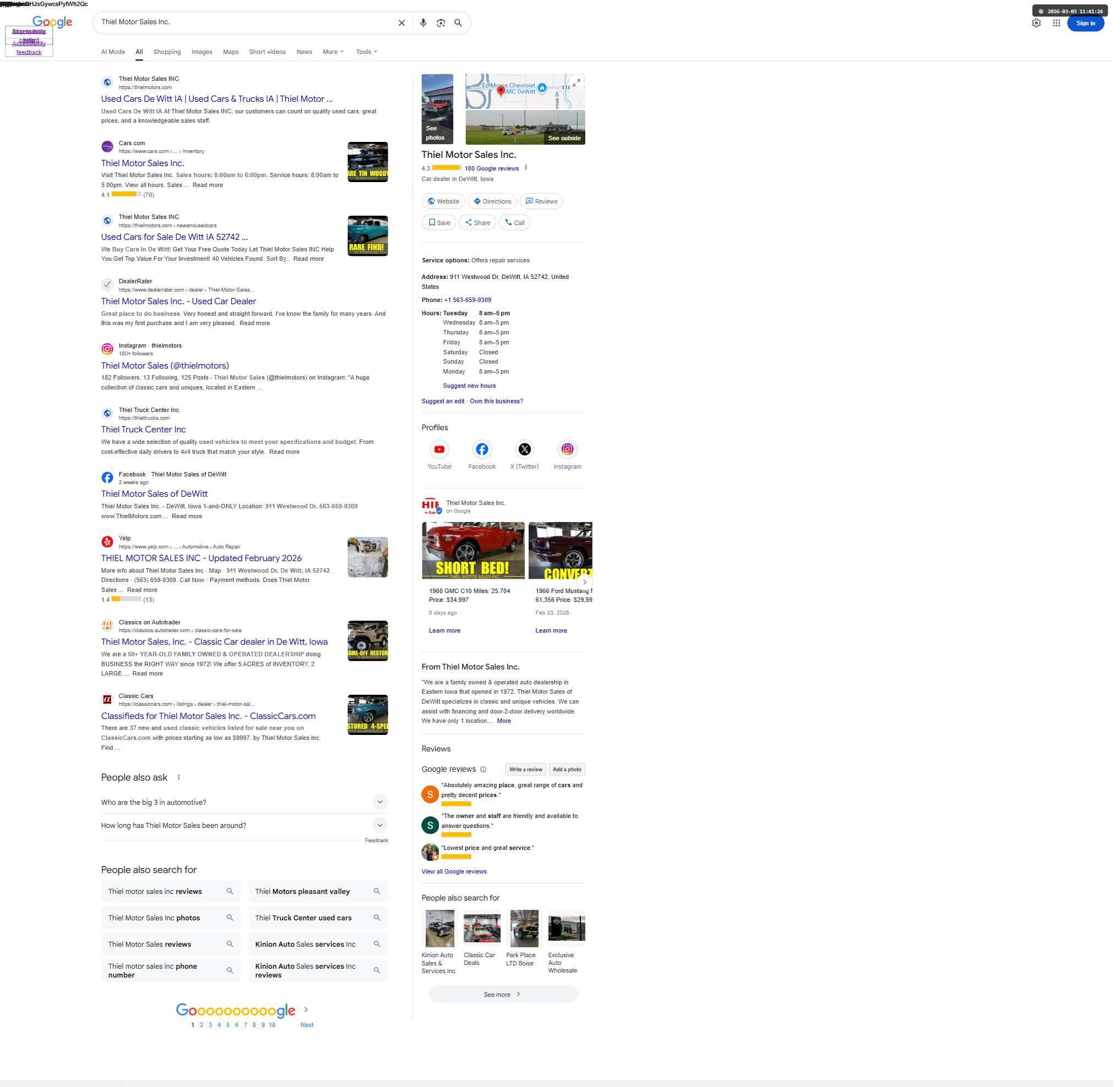Image resolution: width=1120 pixels, height=1087 pixels.
Task: Click the Instagram thielmotors result favicon
Action: [107, 349]
